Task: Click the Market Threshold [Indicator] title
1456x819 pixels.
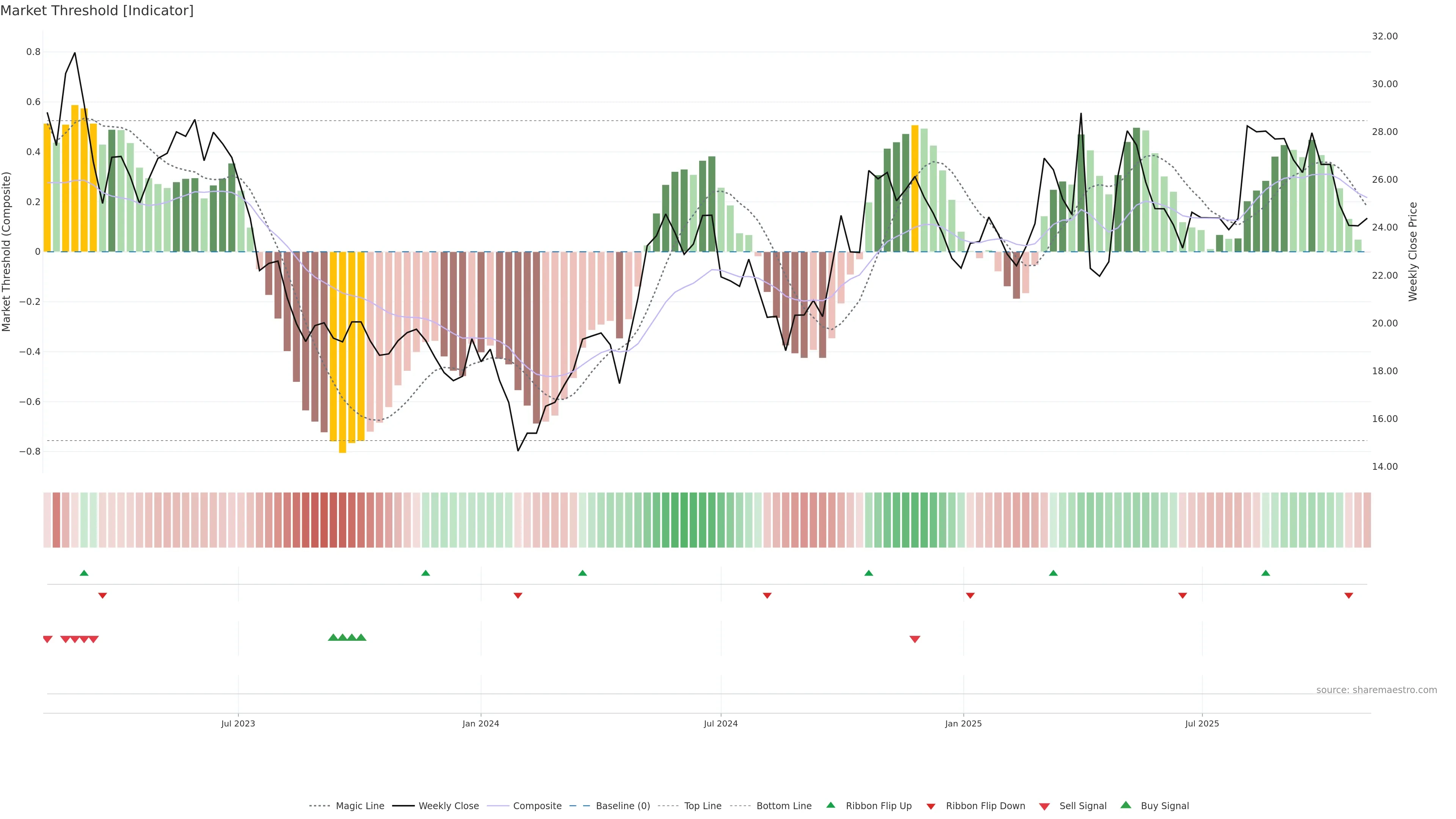Action: coord(97,11)
